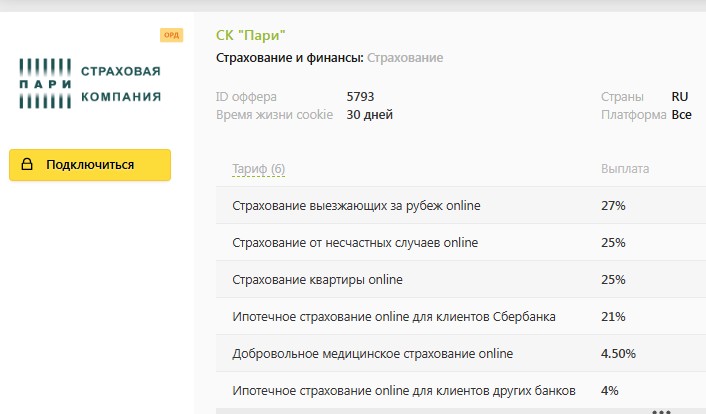This screenshot has height=414, width=706.
Task: Click the 4% payout value
Action: pyautogui.click(x=610, y=391)
